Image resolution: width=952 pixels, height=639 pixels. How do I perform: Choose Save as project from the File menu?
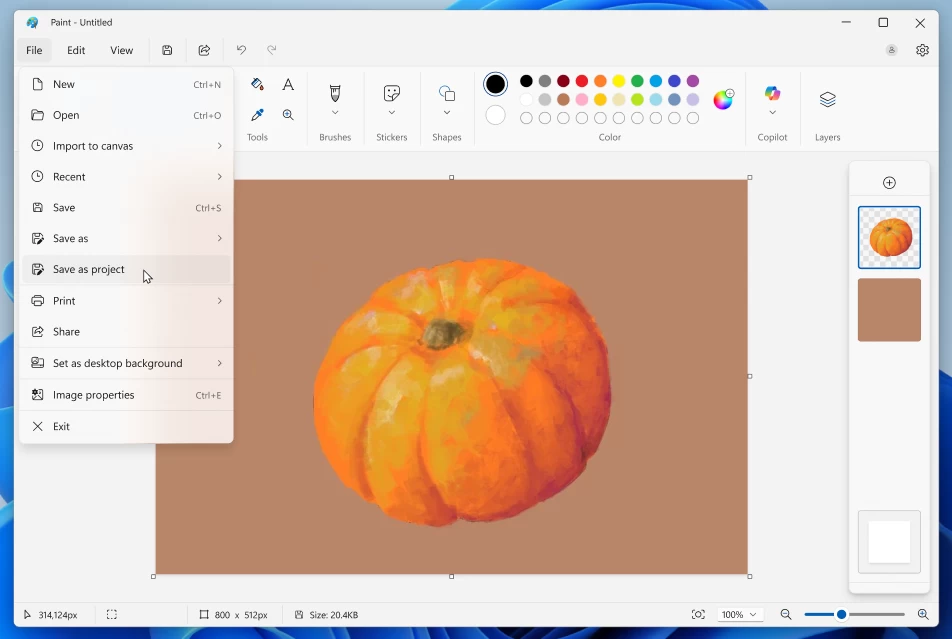(89, 269)
